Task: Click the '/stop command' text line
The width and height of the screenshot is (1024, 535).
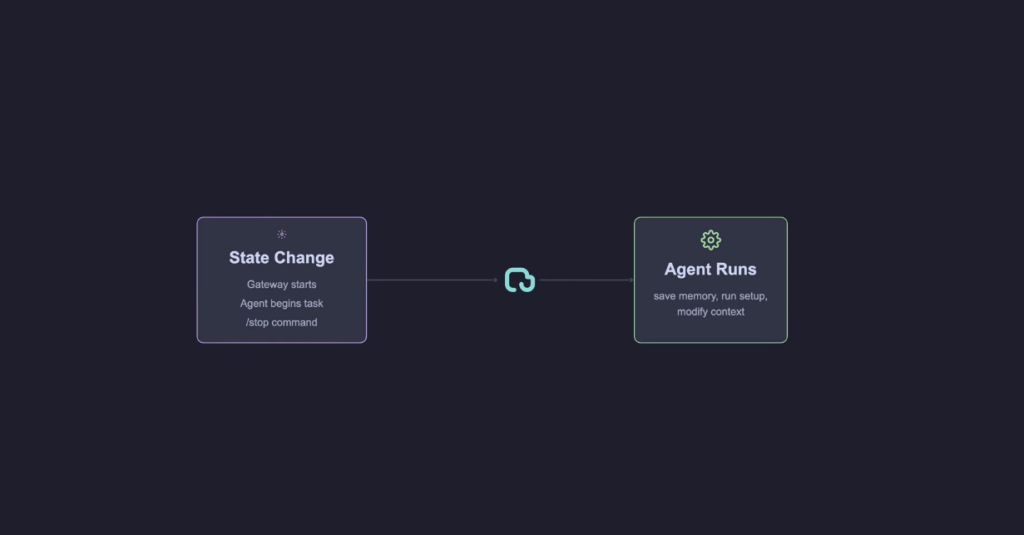Action: pos(281,322)
